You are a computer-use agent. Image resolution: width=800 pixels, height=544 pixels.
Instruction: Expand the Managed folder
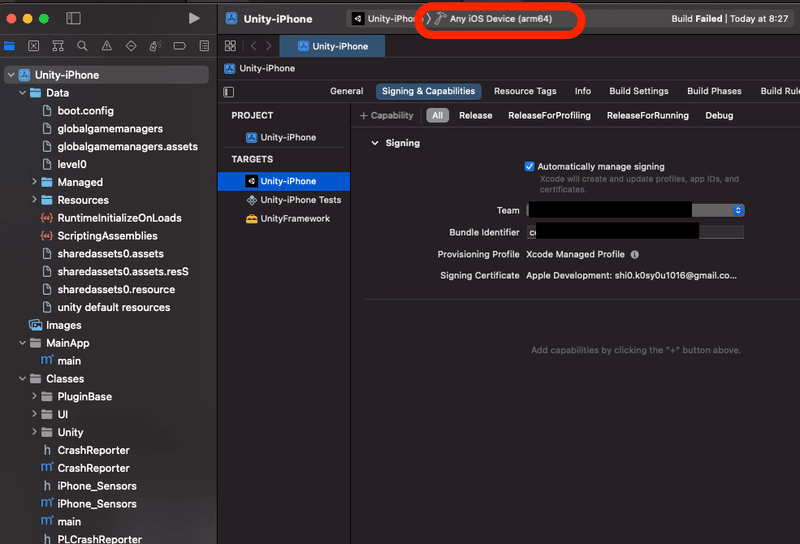click(x=34, y=182)
